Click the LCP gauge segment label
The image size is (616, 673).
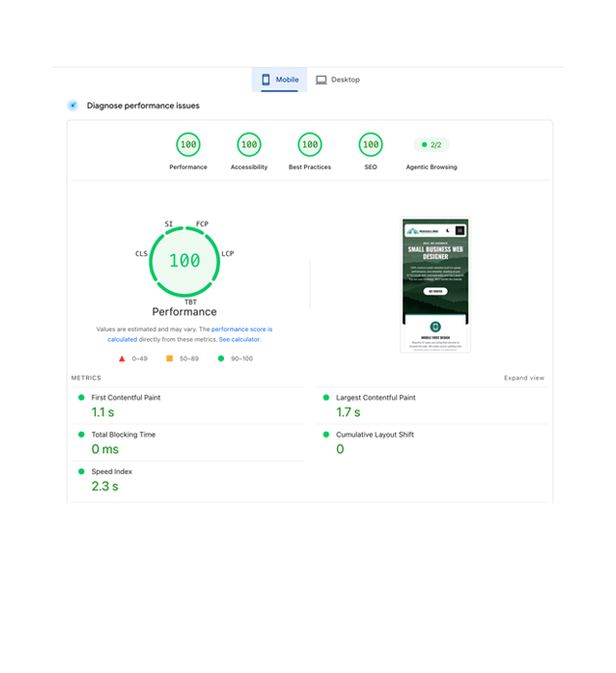228,253
